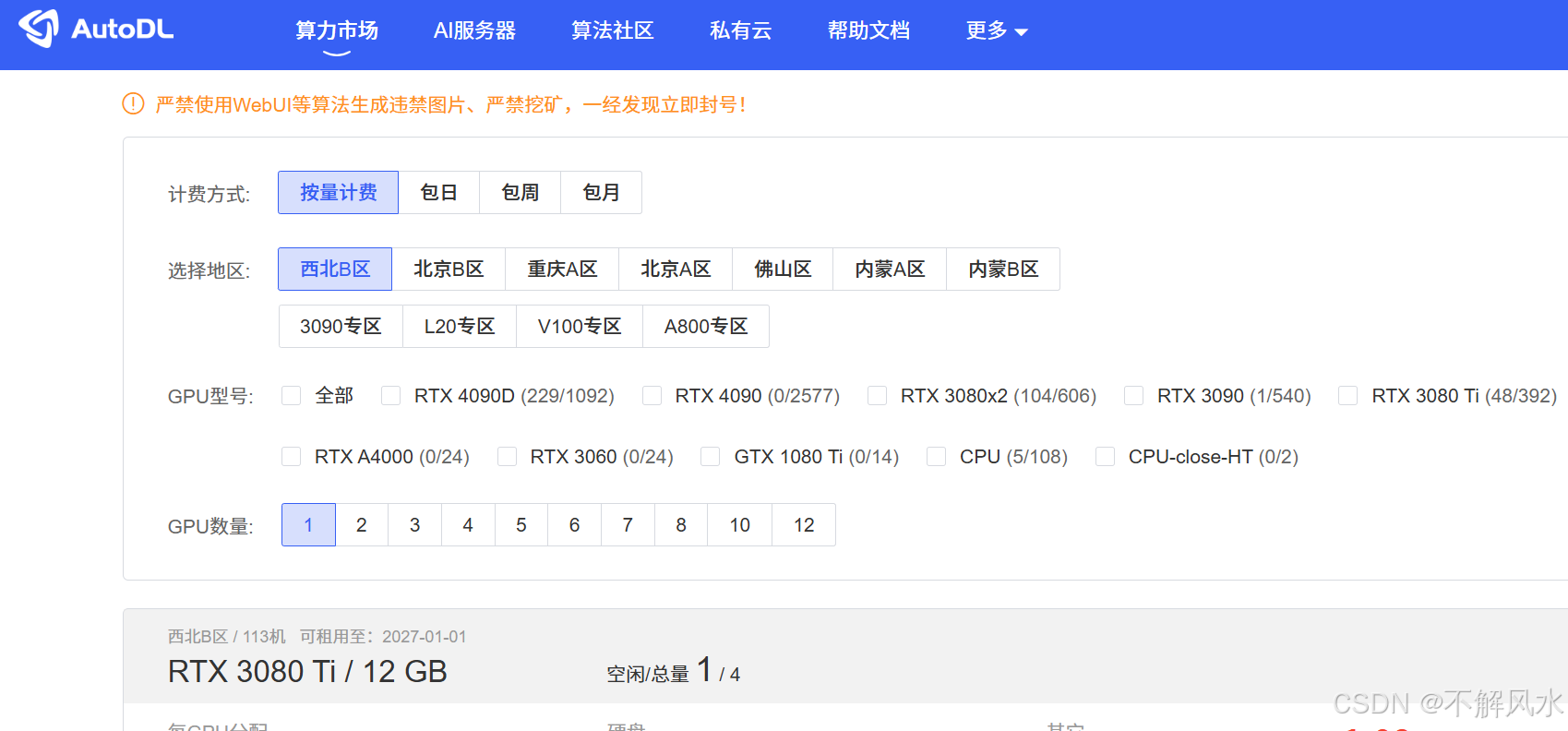Click the RTX 3080 Ti / 12 GB heading
The width and height of the screenshot is (1568, 731).
point(307,671)
